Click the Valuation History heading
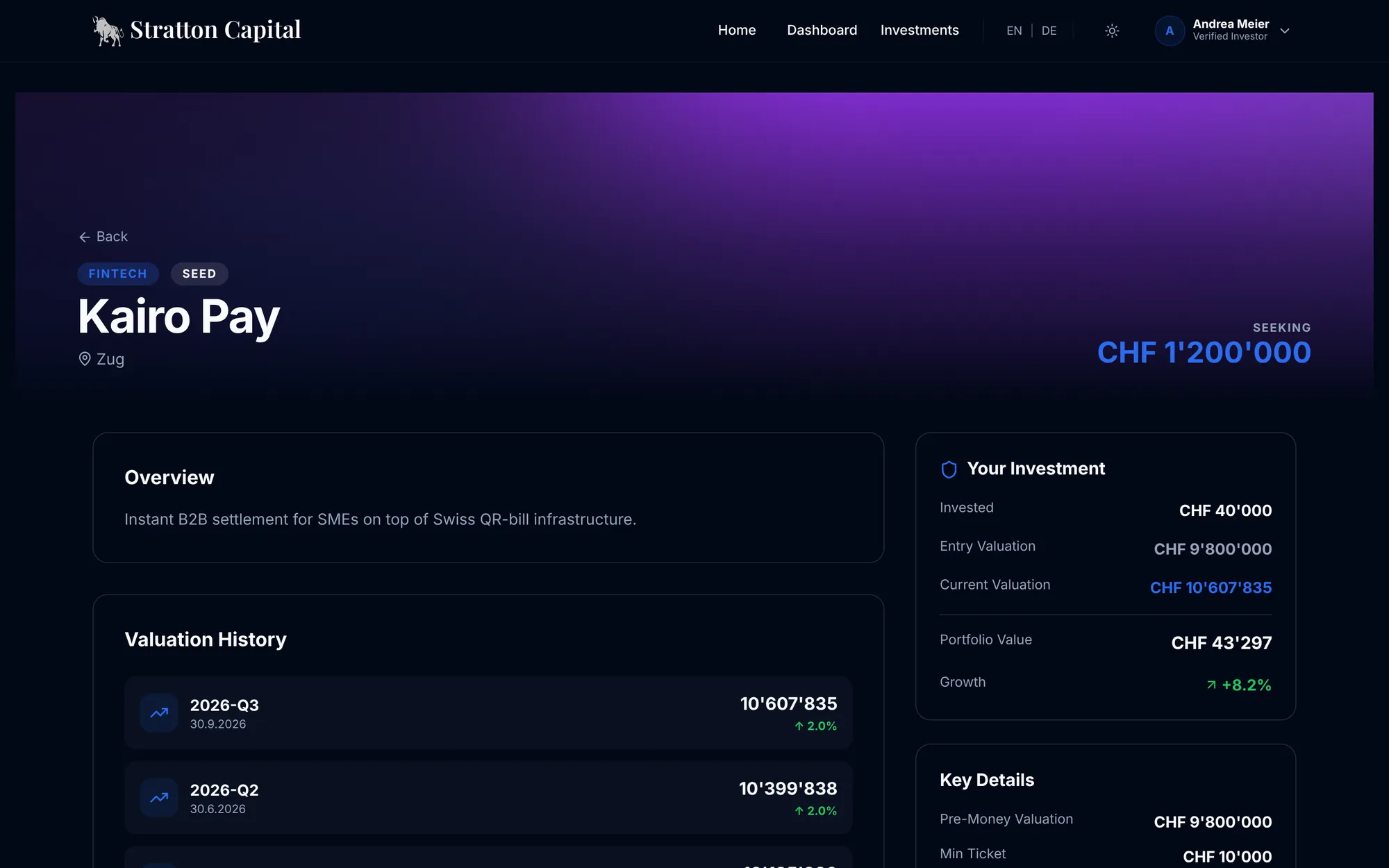Image resolution: width=1389 pixels, height=868 pixels. click(206, 640)
